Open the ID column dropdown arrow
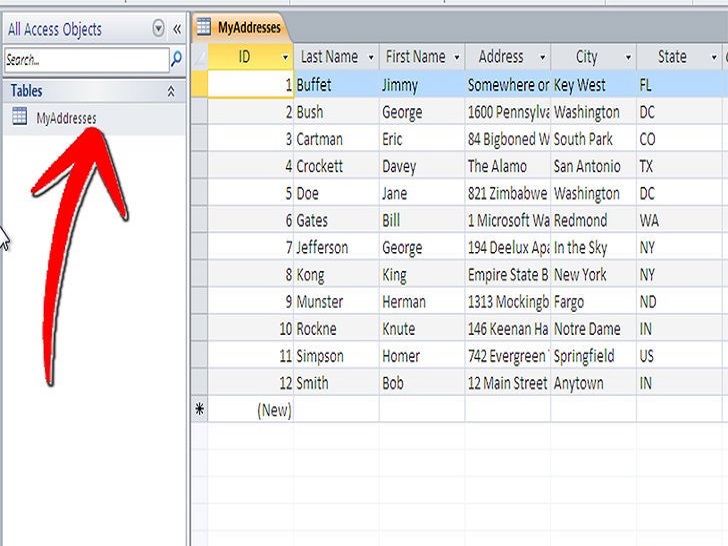The image size is (728, 546). (285, 58)
